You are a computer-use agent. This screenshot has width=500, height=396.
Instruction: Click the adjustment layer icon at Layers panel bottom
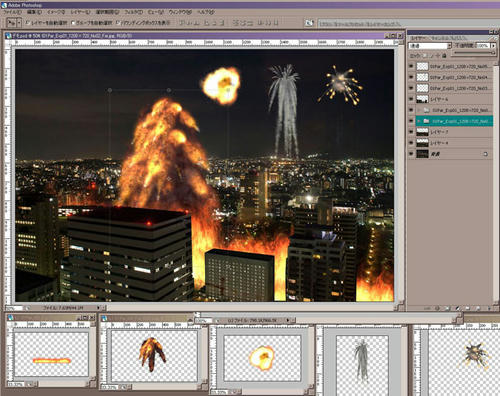(457, 308)
